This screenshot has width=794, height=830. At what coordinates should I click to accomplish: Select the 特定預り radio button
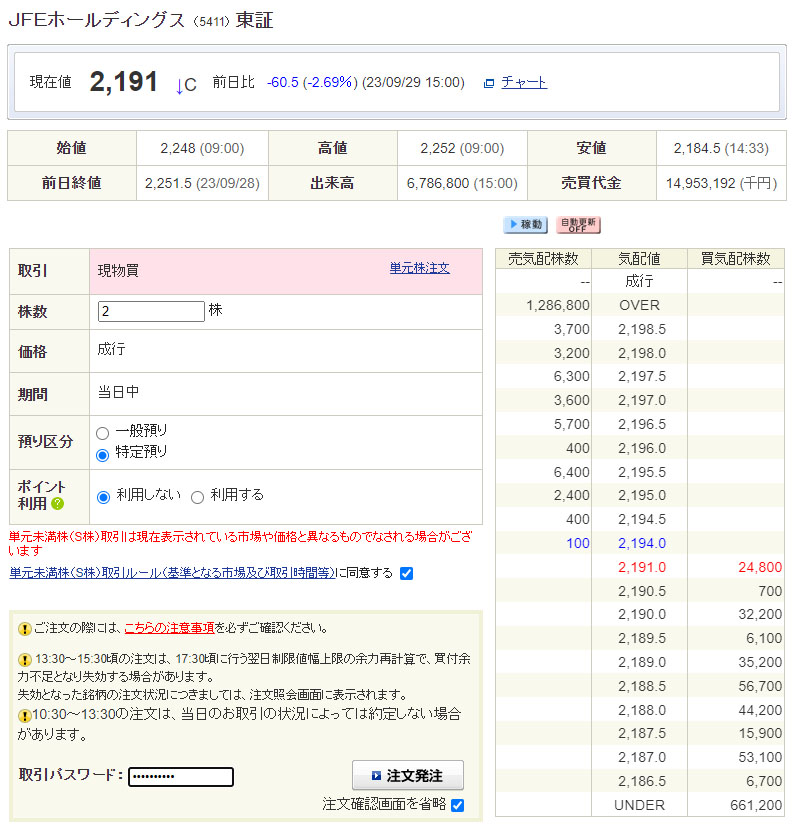tap(103, 455)
